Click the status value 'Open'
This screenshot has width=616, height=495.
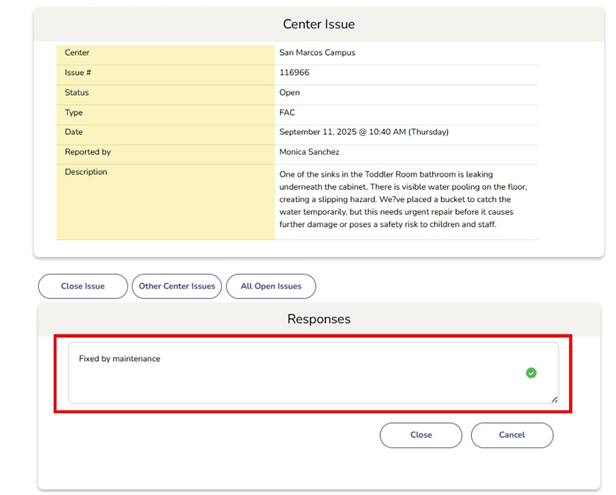(290, 93)
